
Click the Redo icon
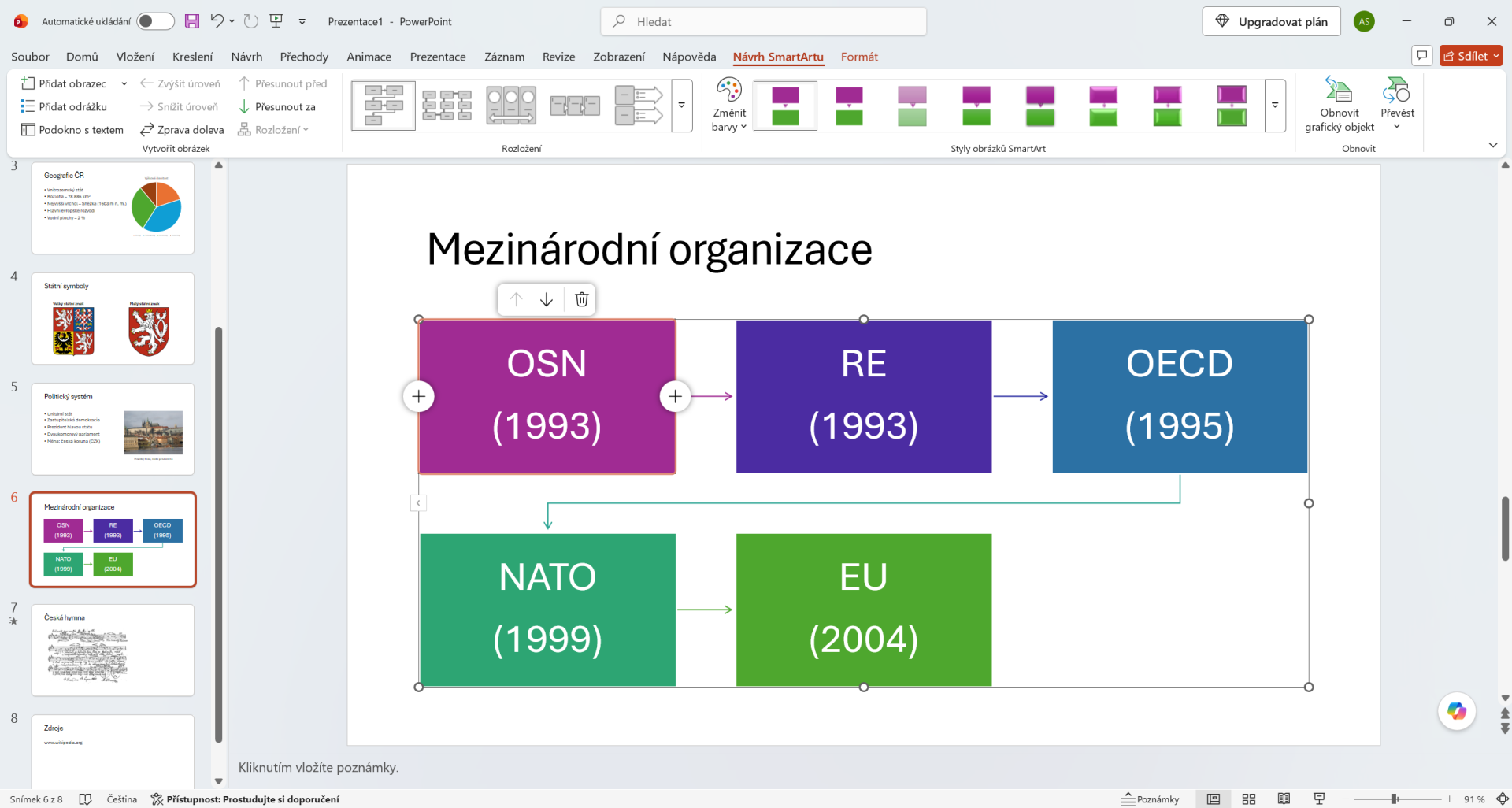250,21
